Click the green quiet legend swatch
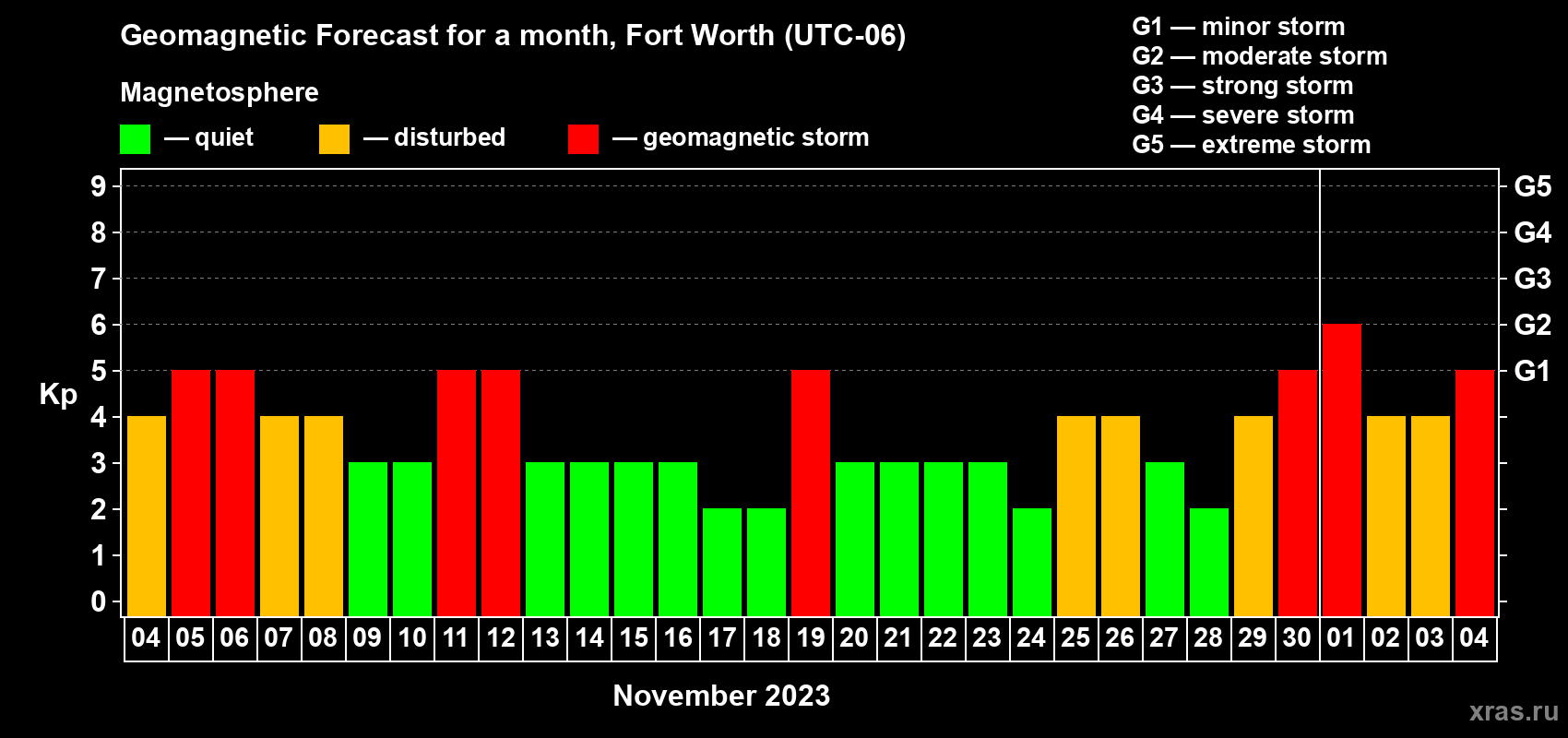Image resolution: width=1568 pixels, height=738 pixels. click(x=135, y=139)
